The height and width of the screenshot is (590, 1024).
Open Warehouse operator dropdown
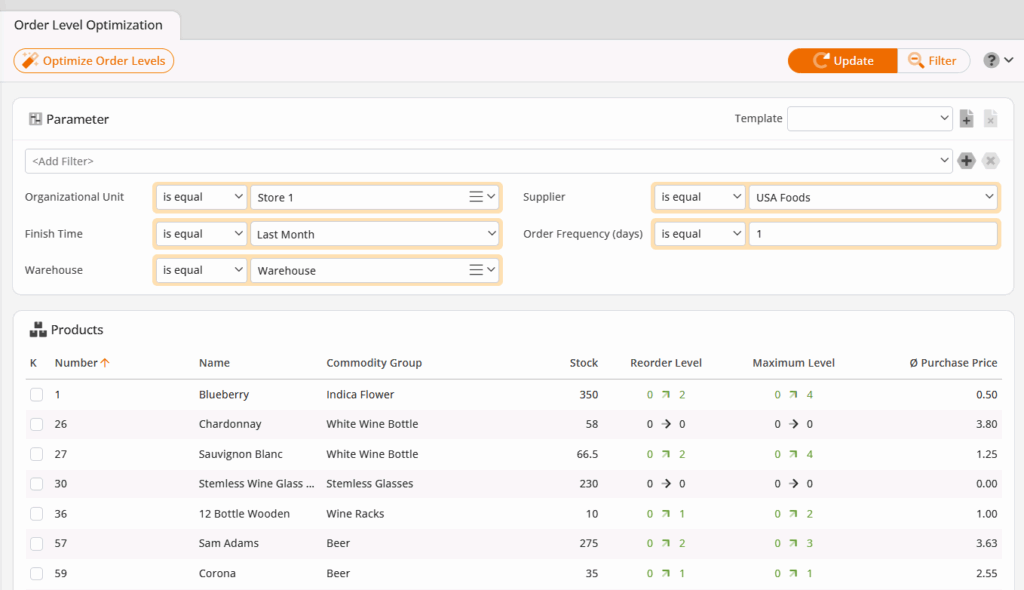tap(201, 270)
